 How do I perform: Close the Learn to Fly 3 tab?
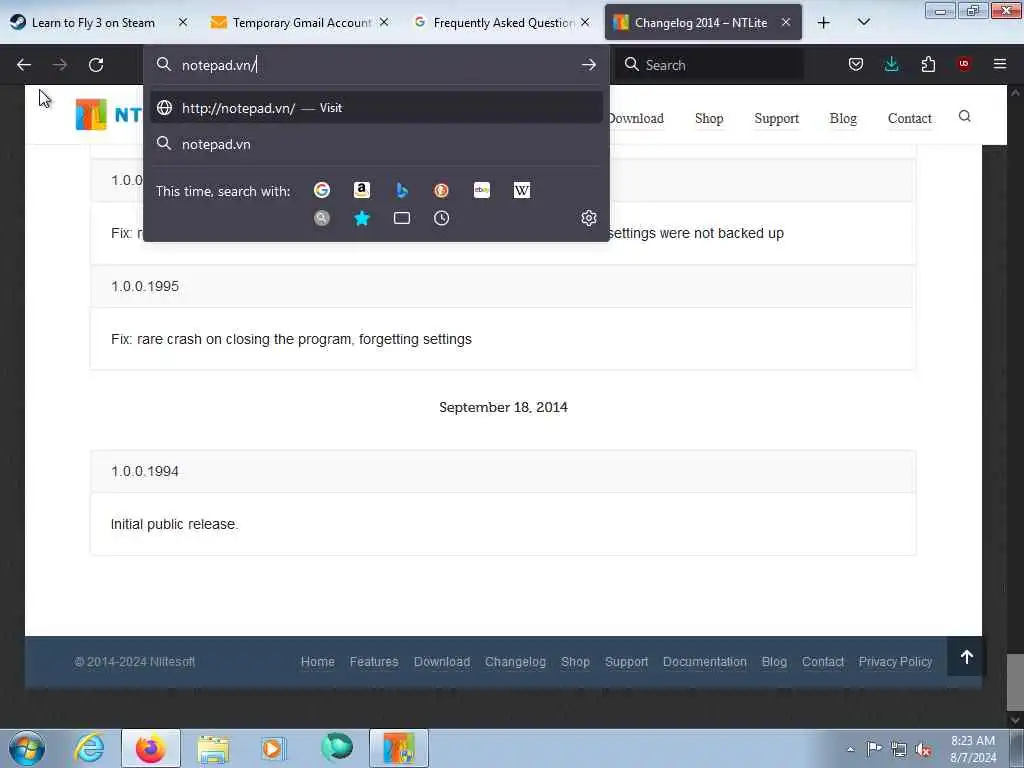click(183, 23)
